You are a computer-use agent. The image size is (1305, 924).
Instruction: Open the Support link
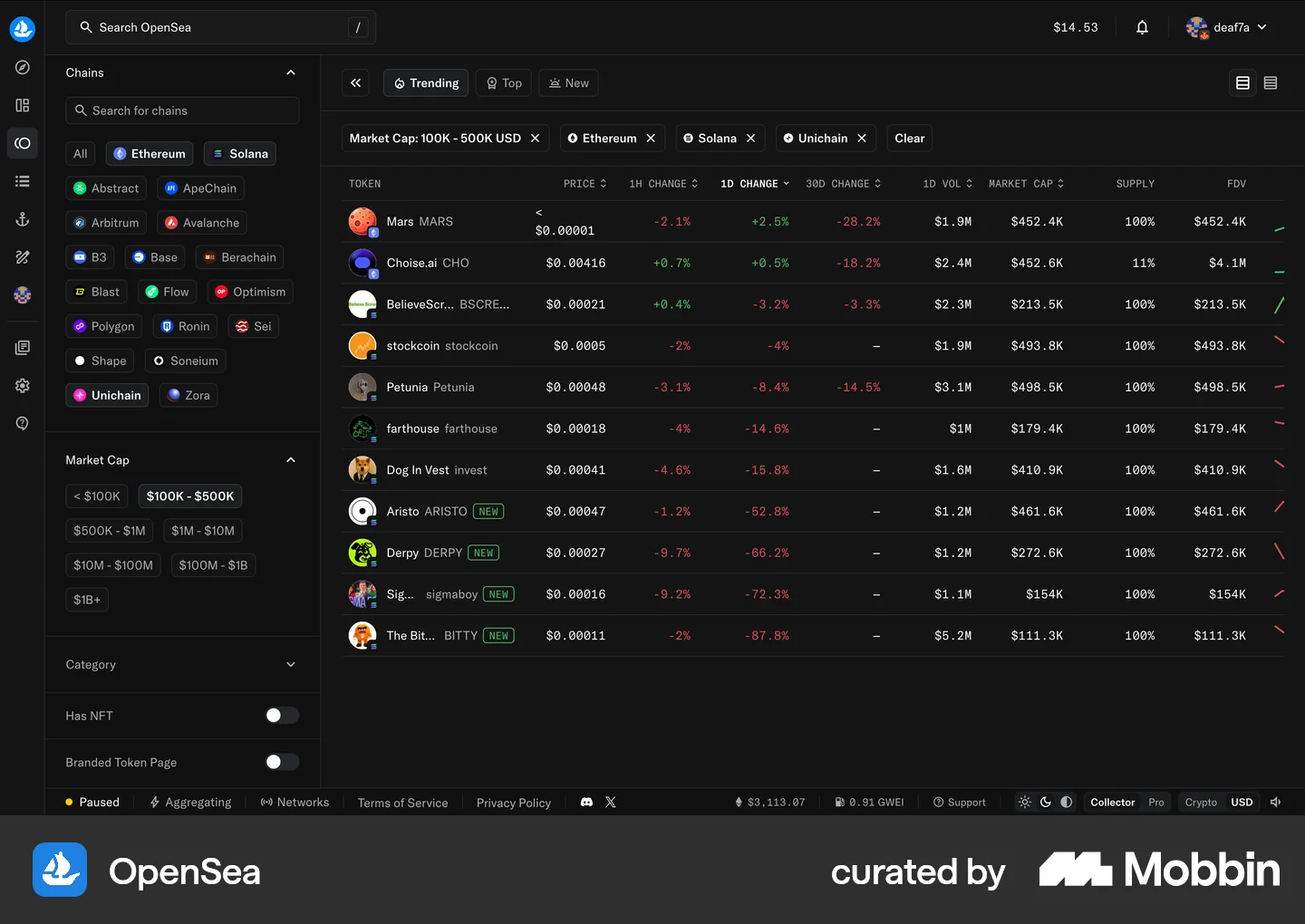960,803
